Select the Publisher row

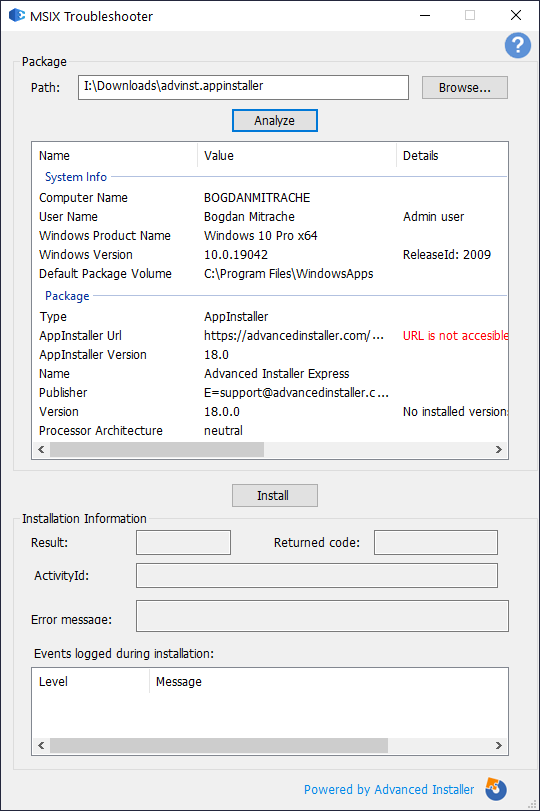270,393
